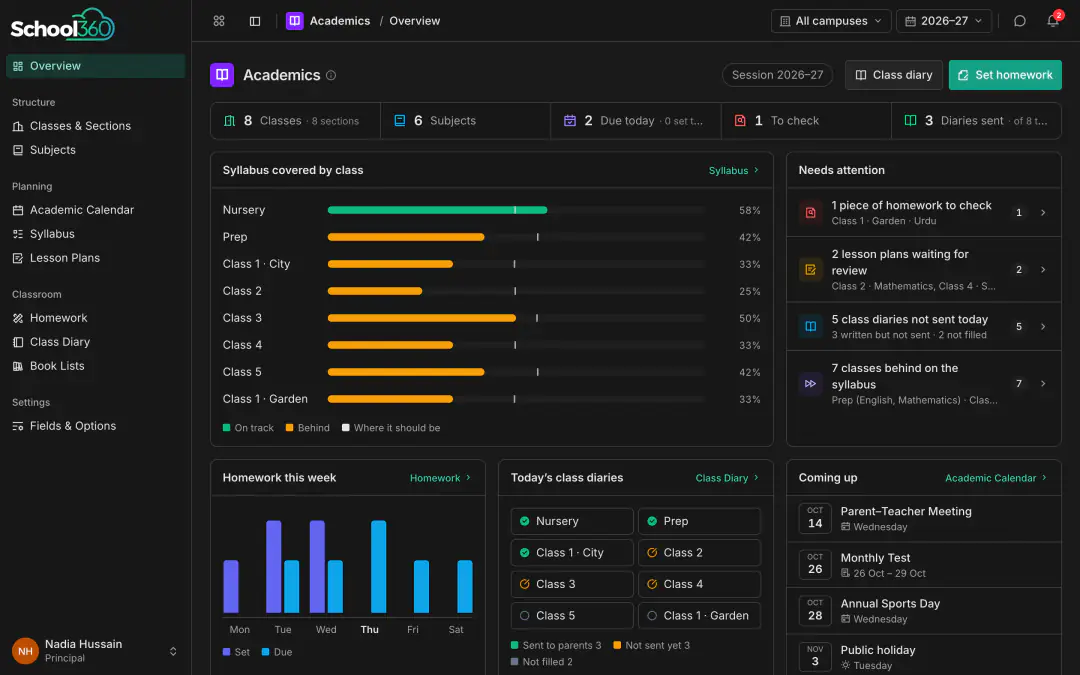This screenshot has height=675, width=1080.
Task: Click the Oct 28 date badge
Action: tap(815, 611)
